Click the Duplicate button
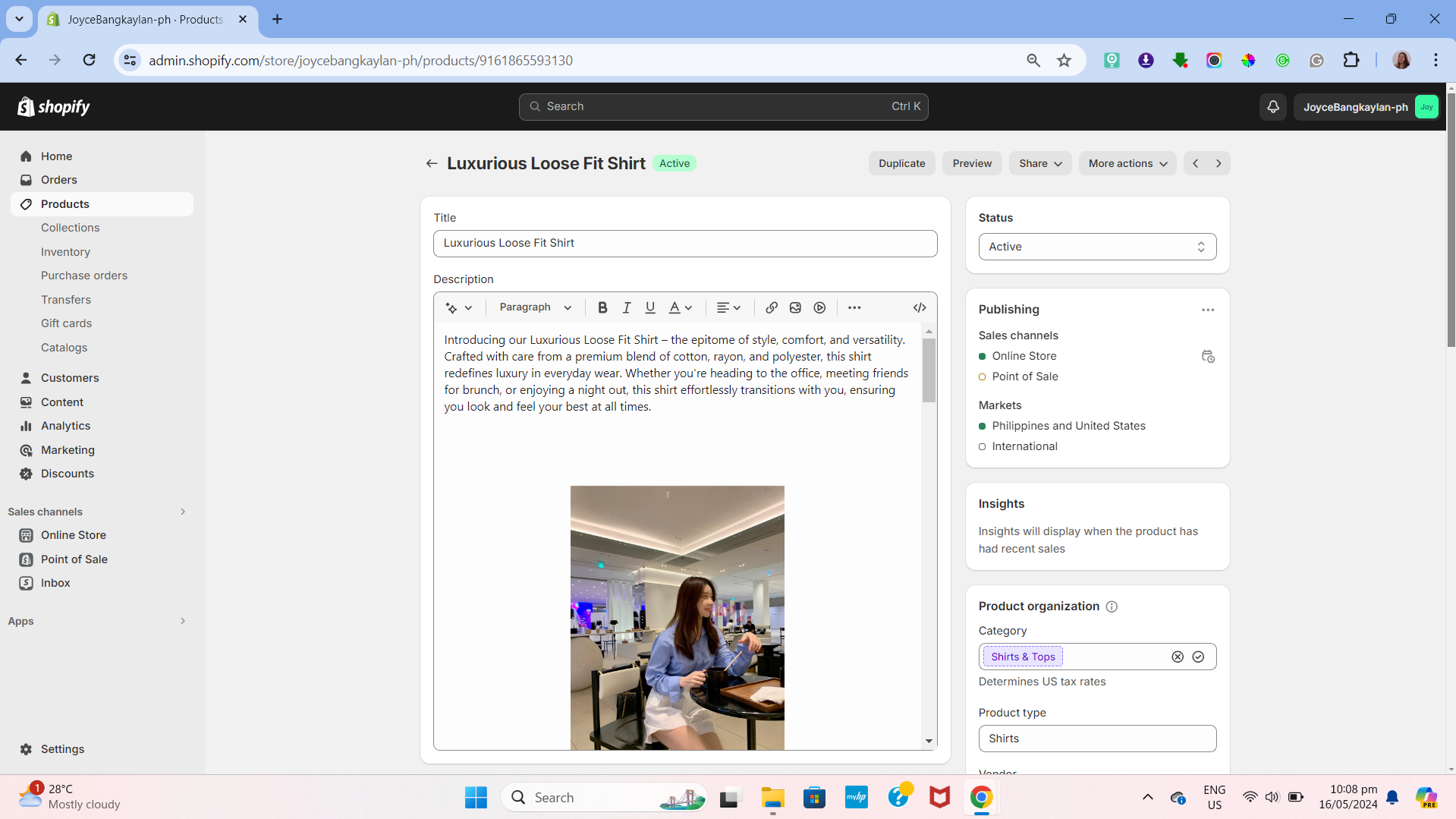Viewport: 1456px width, 819px height. (901, 163)
